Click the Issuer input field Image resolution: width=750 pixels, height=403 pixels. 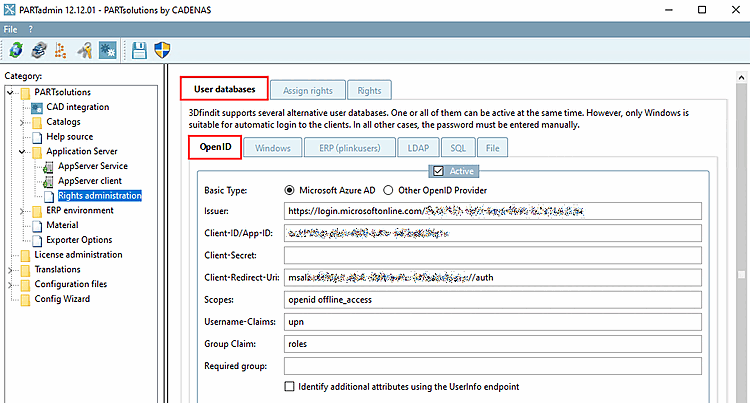pos(493,211)
